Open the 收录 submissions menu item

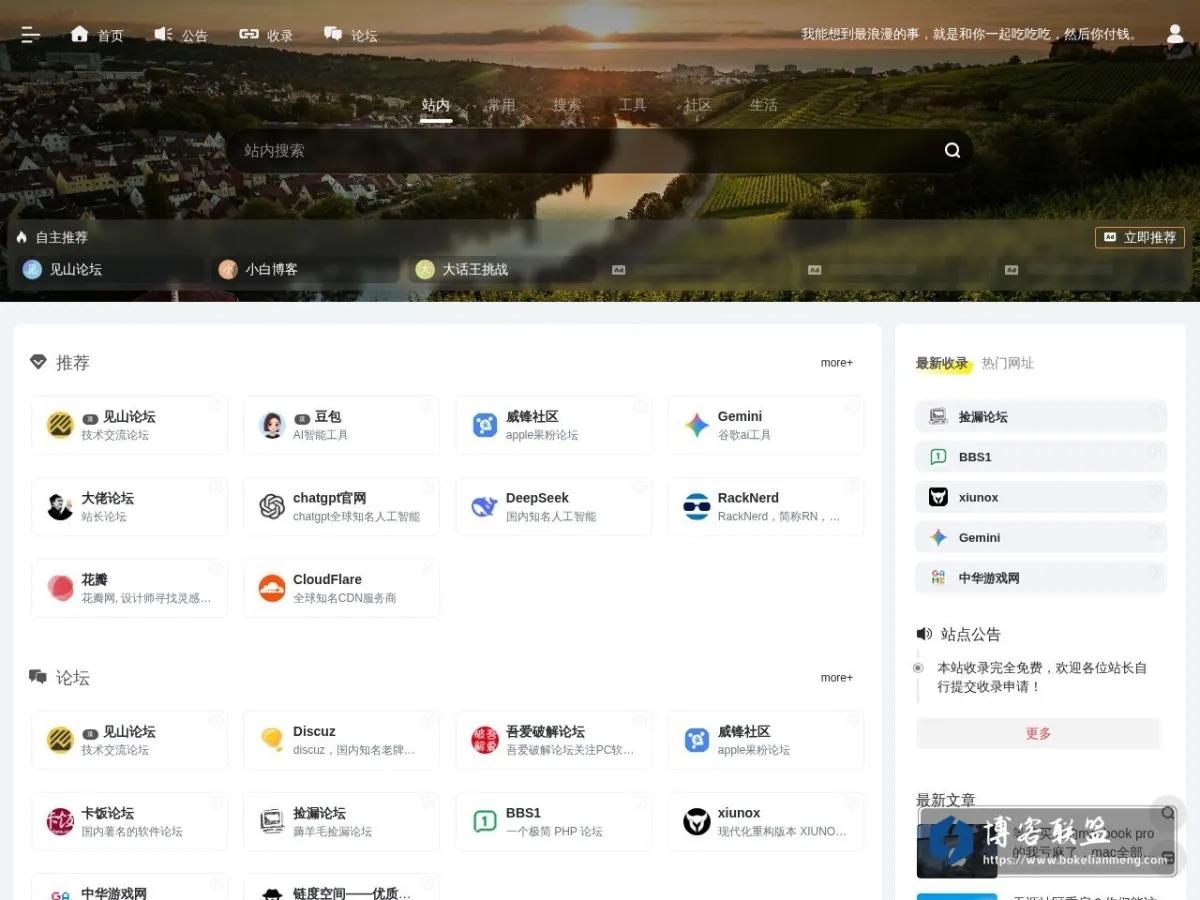click(266, 35)
